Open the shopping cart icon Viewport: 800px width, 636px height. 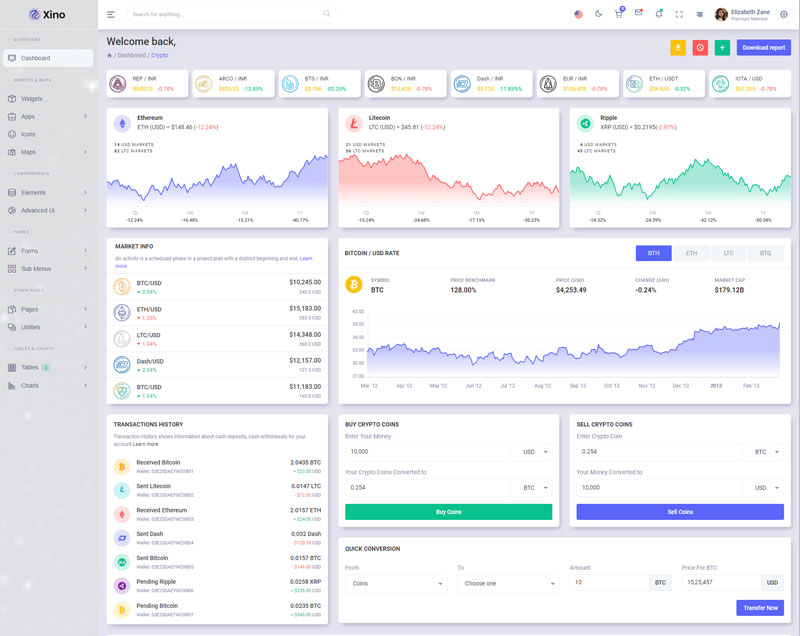[x=619, y=14]
